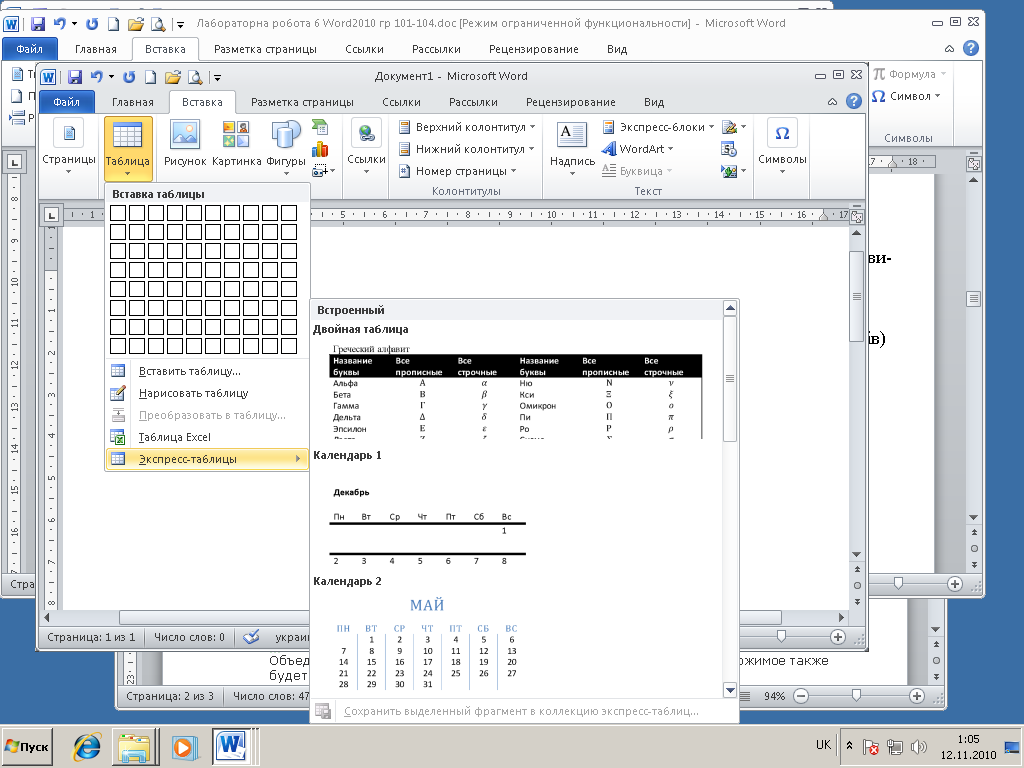Click zoom slider in Лабораторна робота window

pyautogui.click(x=899, y=583)
